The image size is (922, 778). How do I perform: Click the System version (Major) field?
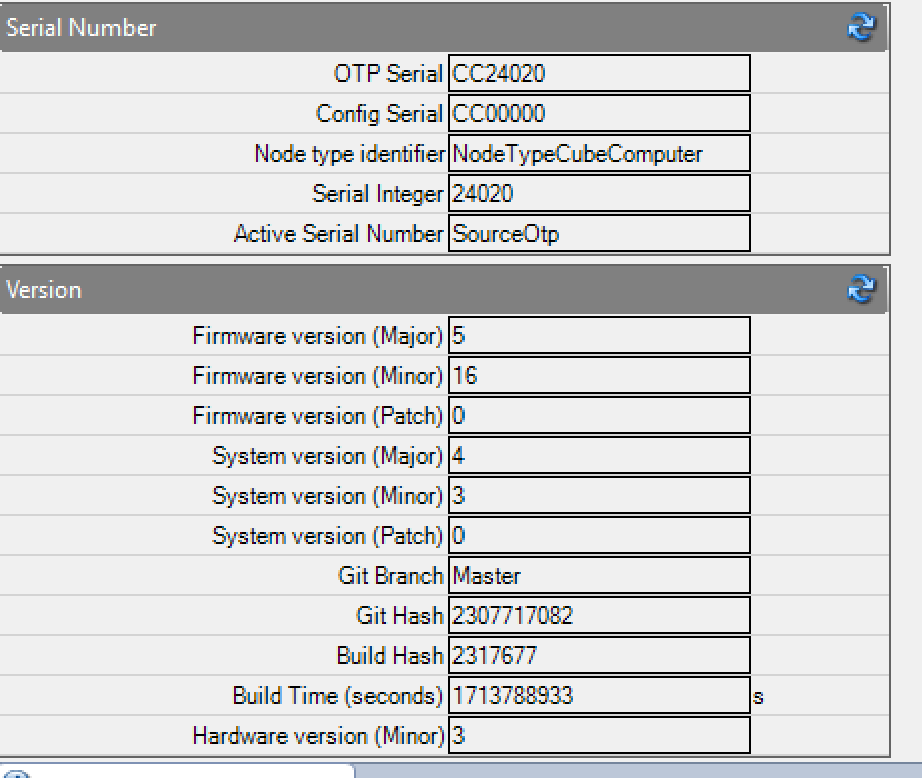[x=599, y=455]
